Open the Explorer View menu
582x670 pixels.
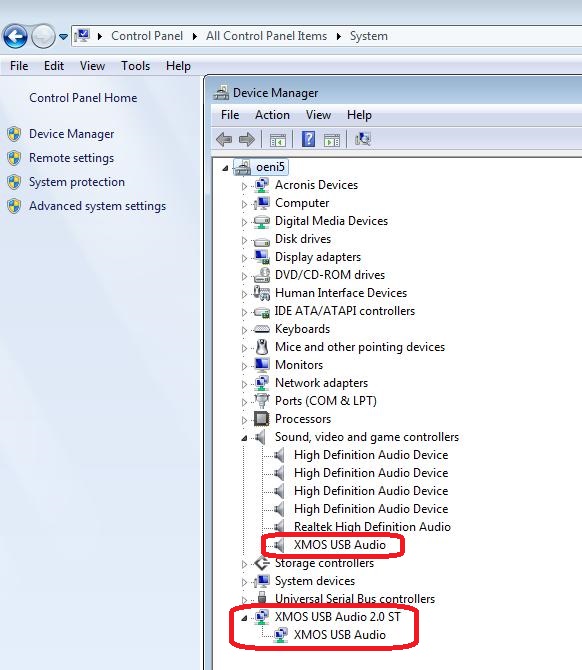click(x=92, y=66)
